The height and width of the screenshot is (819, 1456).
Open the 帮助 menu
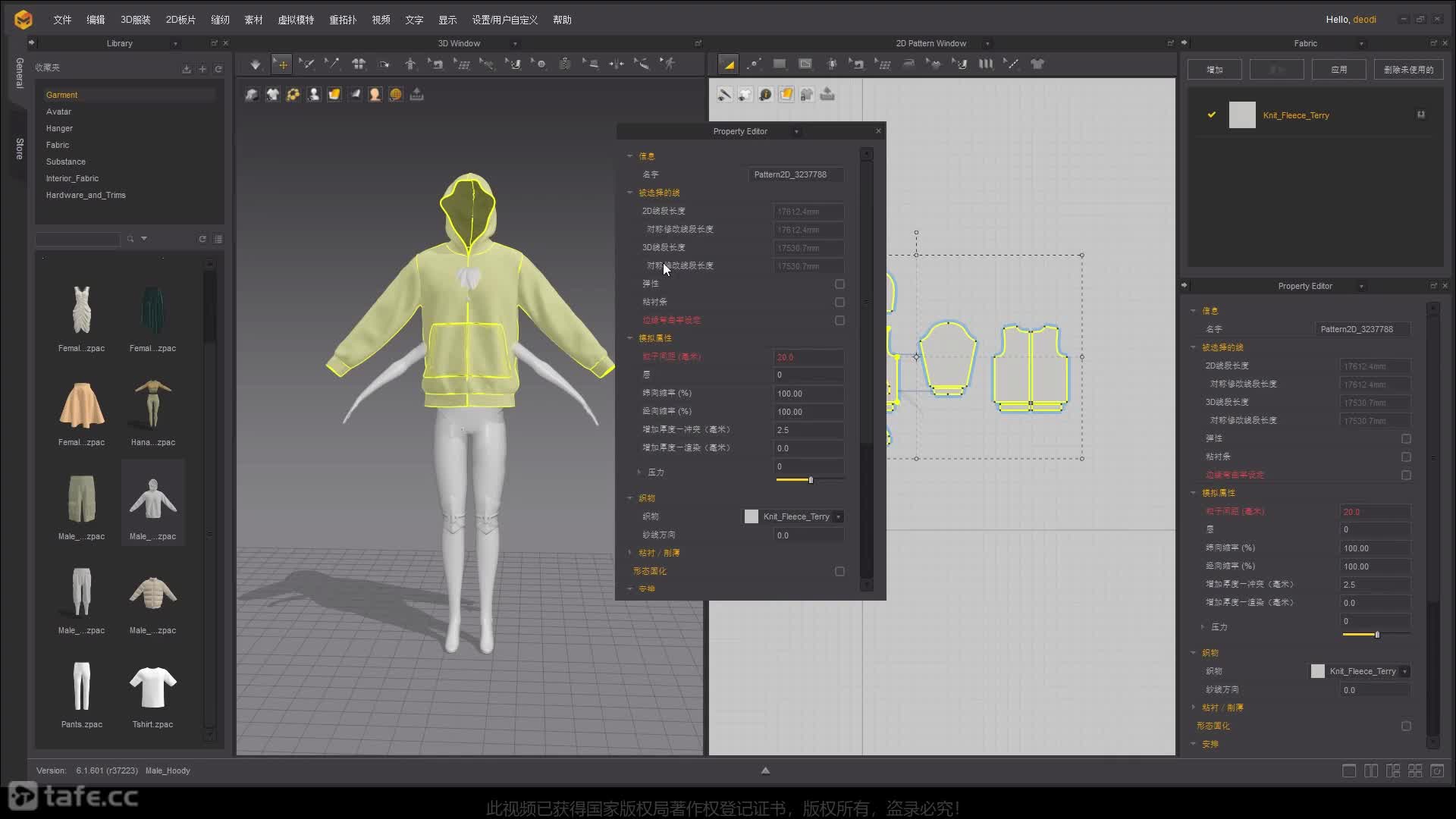click(562, 20)
